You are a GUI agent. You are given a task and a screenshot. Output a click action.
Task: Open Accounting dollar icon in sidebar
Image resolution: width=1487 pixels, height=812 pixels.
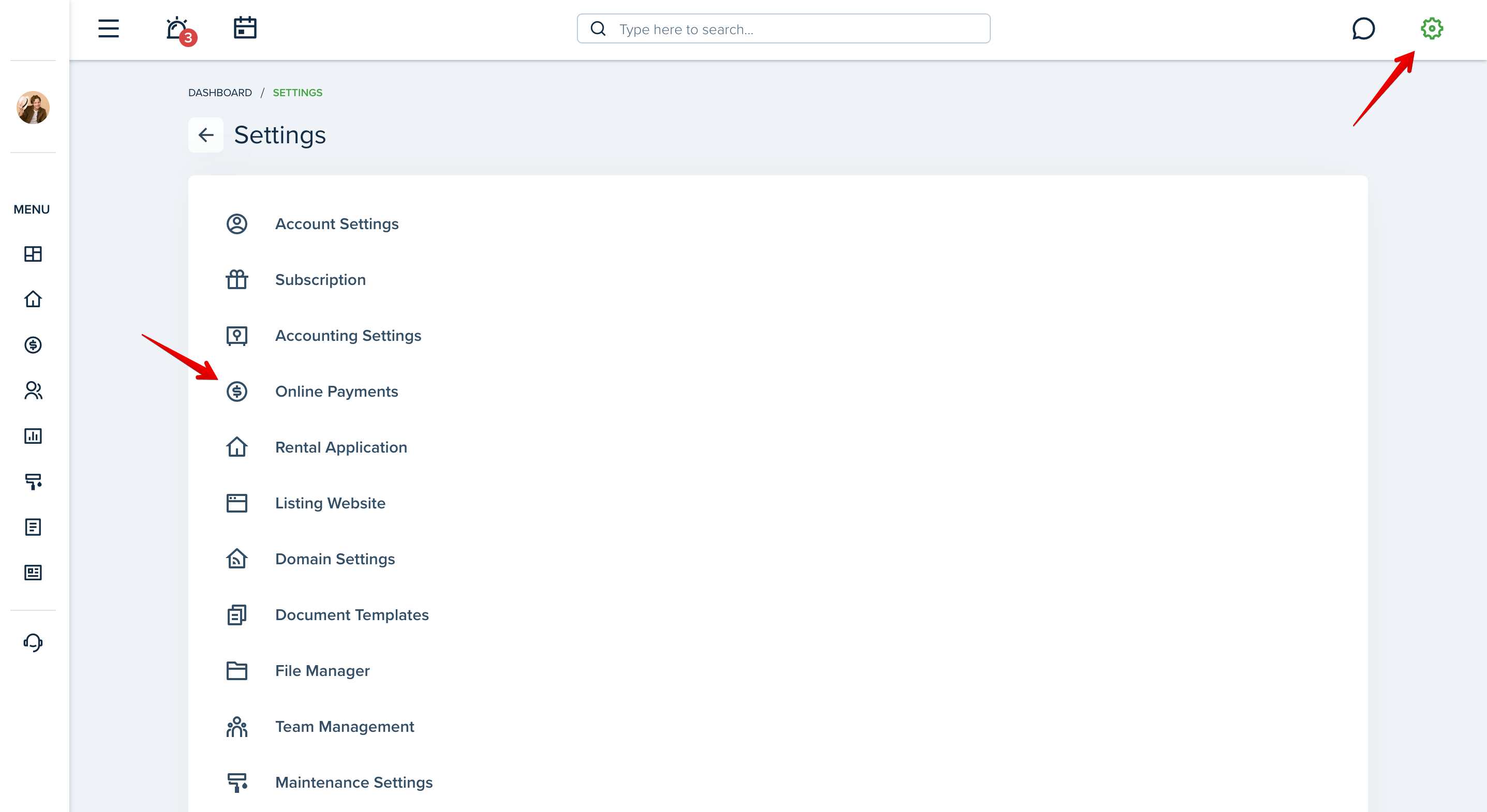coord(33,345)
